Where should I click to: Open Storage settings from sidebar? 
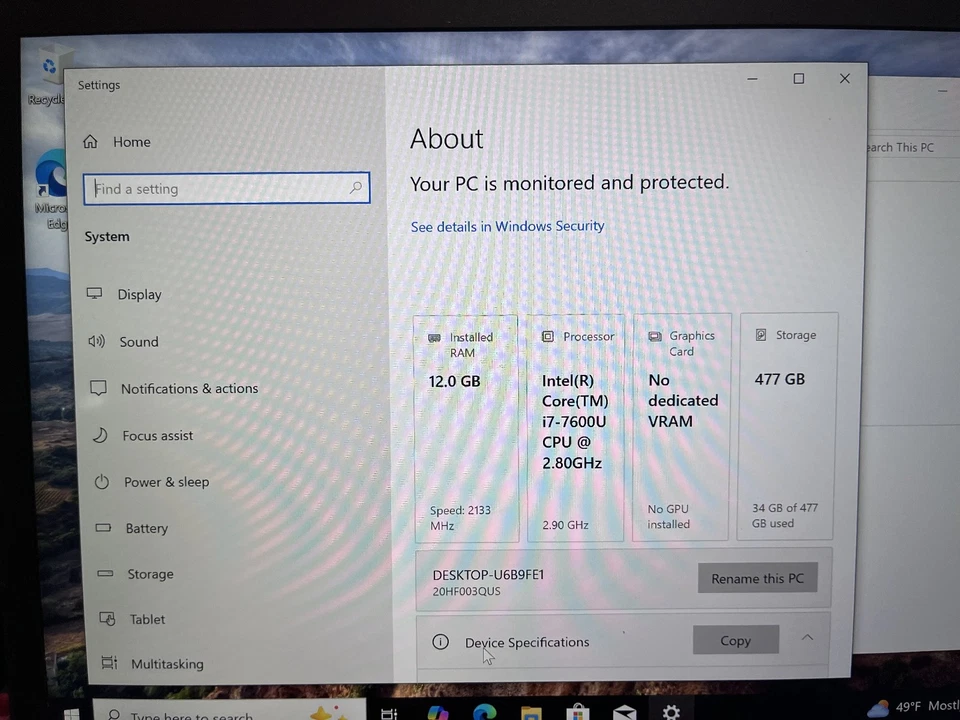150,573
